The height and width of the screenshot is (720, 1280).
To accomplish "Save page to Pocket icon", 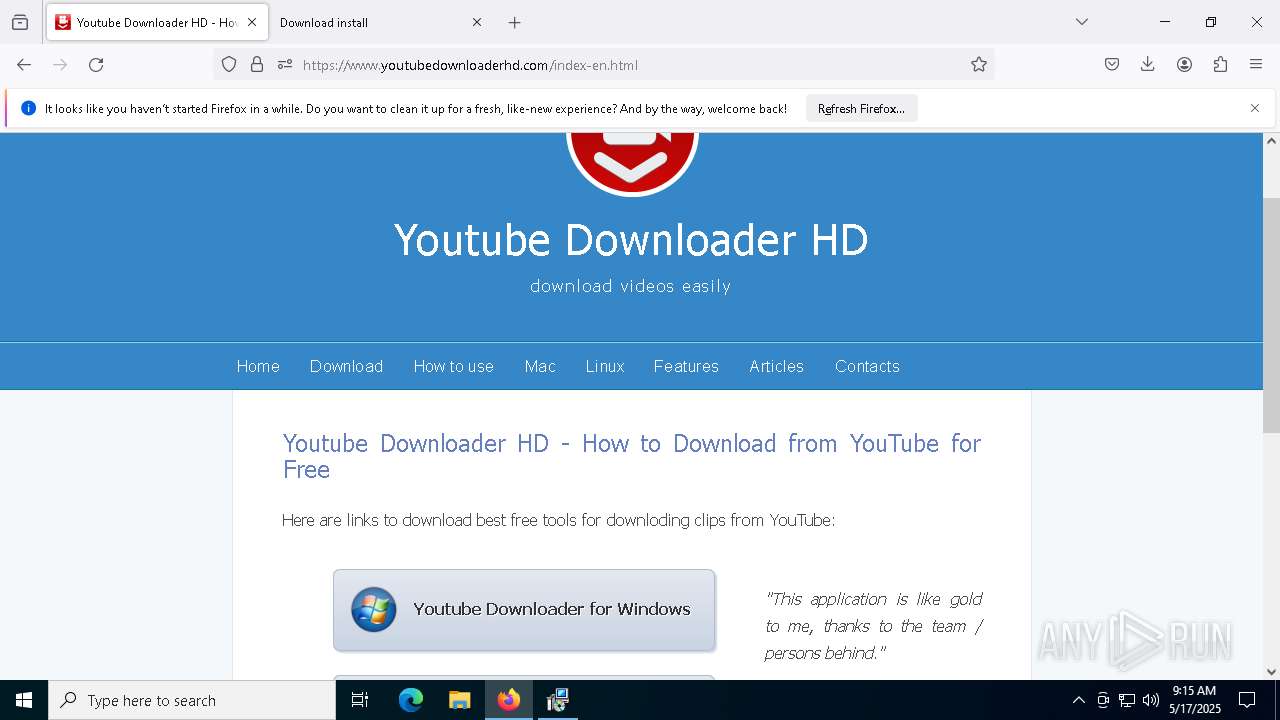I will (x=1112, y=65).
